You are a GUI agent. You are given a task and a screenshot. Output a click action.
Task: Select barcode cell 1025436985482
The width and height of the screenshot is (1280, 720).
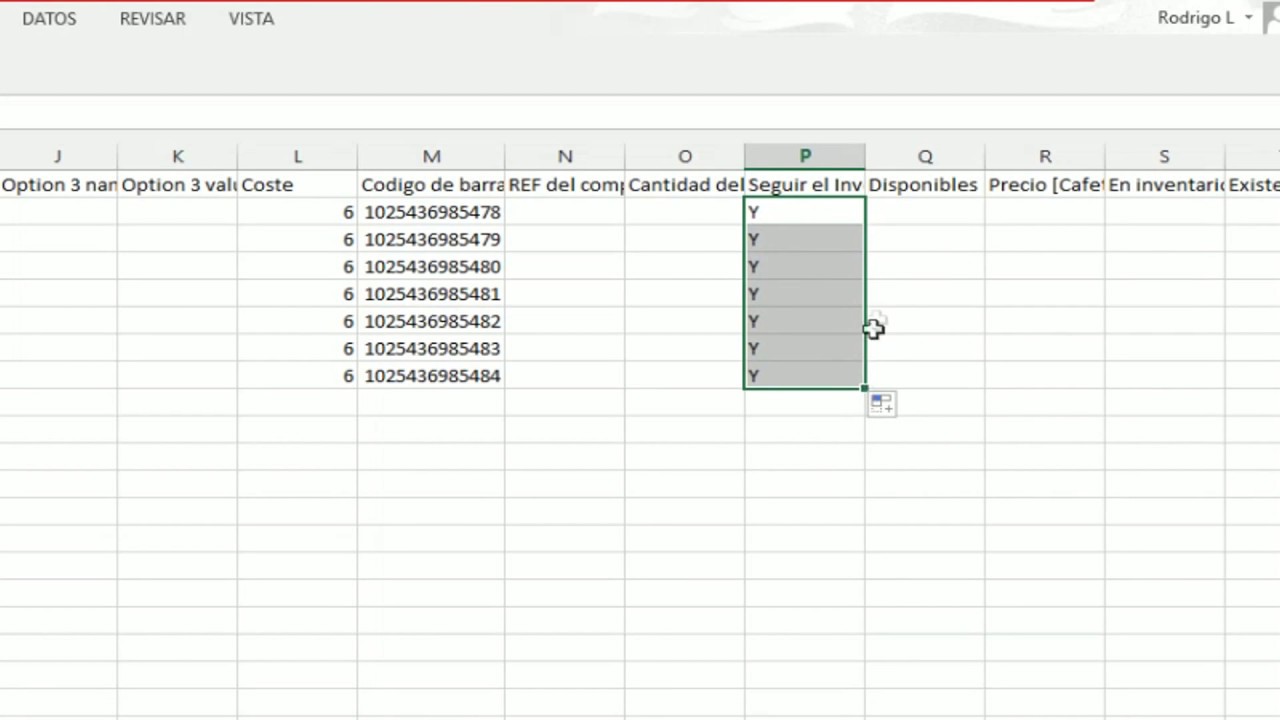tap(431, 321)
